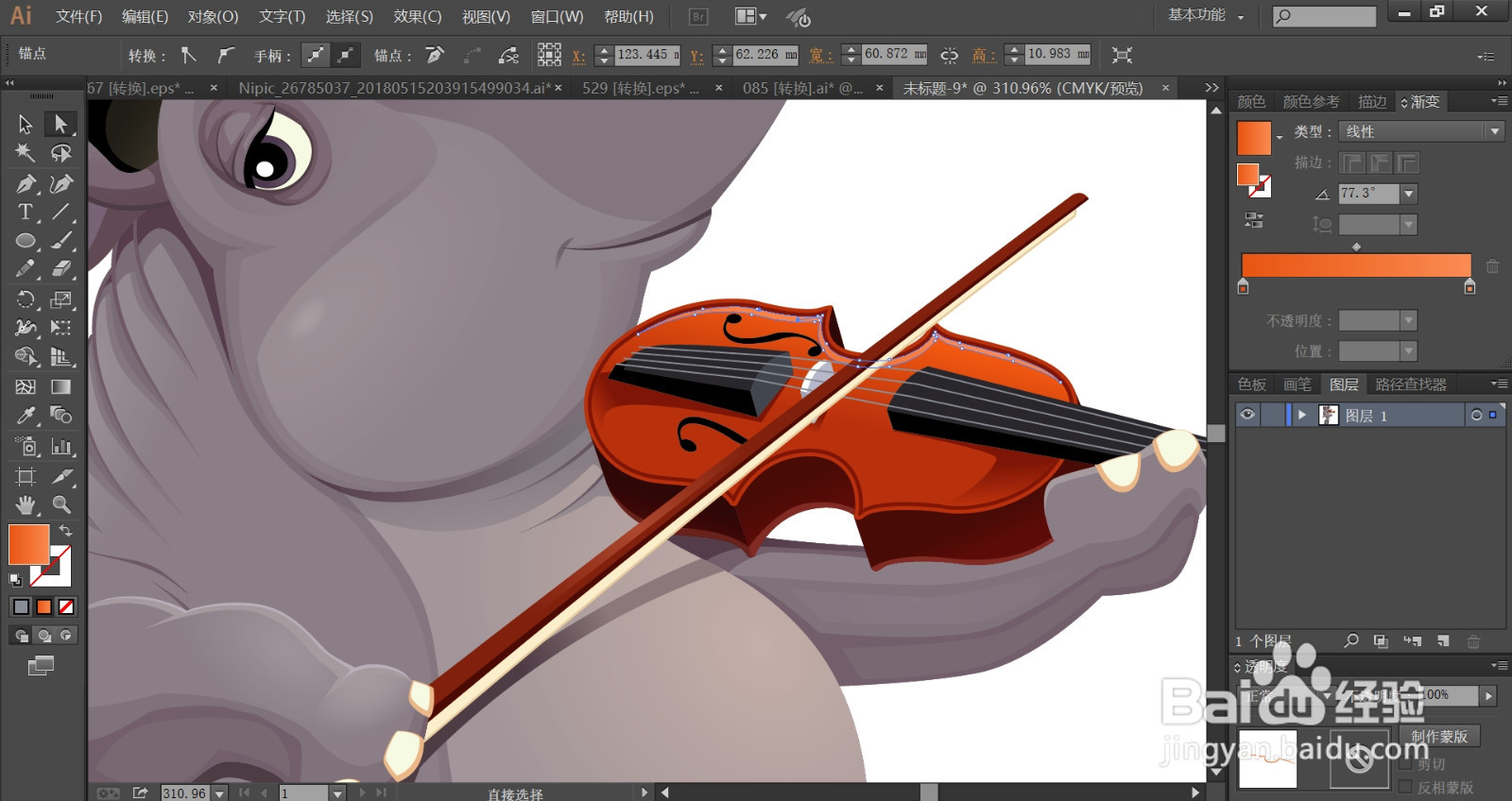
Task: Click the 制作蒙版 button
Action: click(x=1439, y=736)
